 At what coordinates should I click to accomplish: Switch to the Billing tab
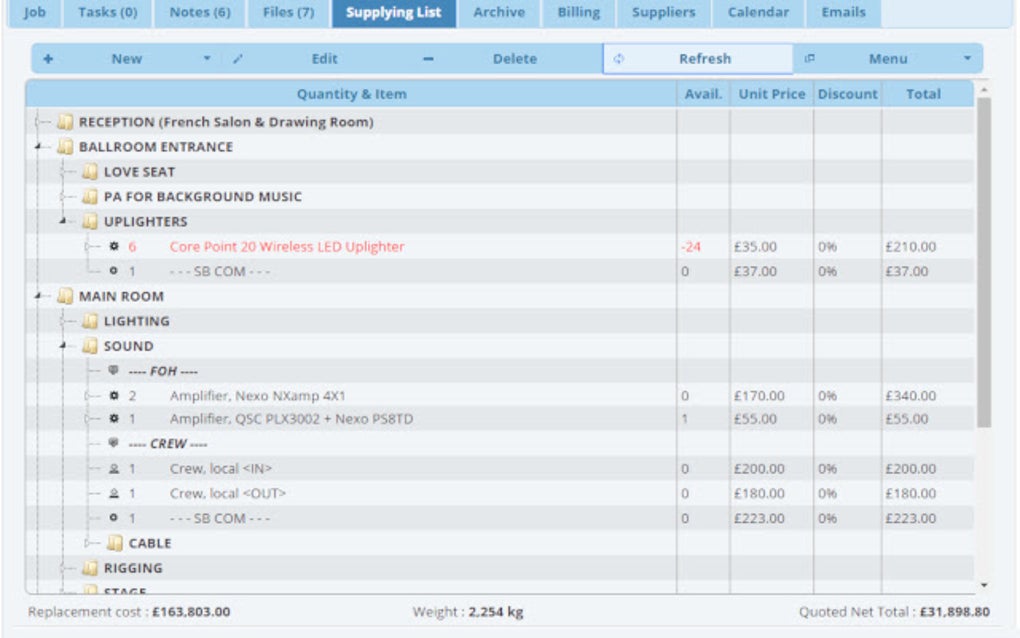(579, 13)
